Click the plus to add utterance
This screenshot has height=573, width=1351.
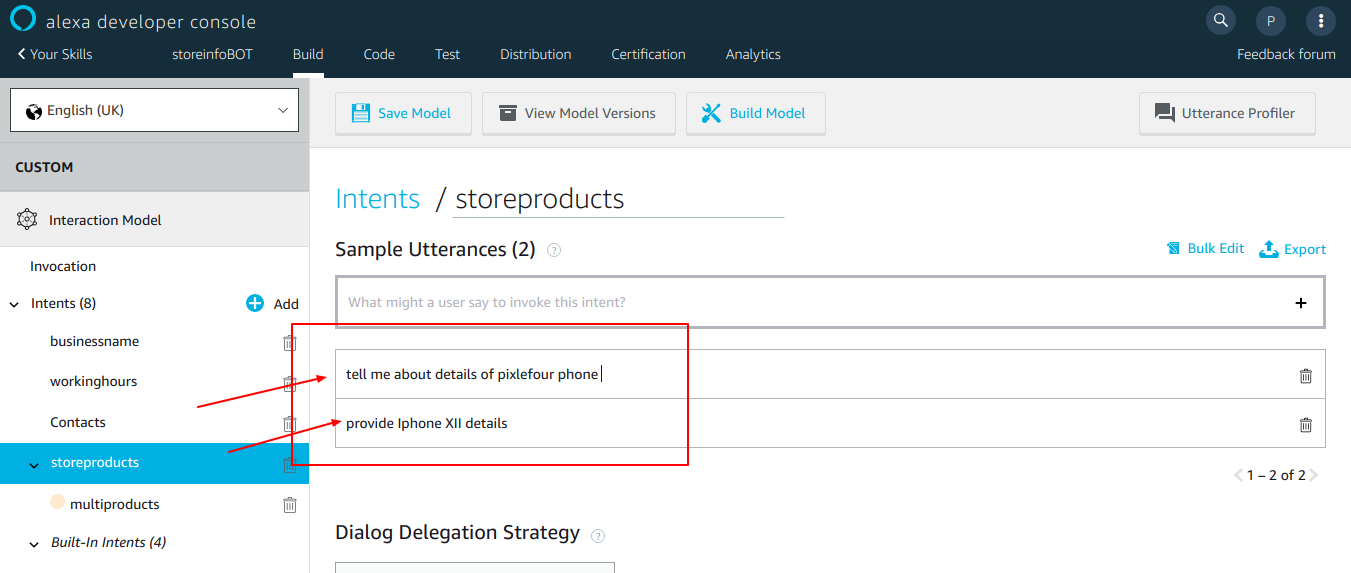[1300, 303]
